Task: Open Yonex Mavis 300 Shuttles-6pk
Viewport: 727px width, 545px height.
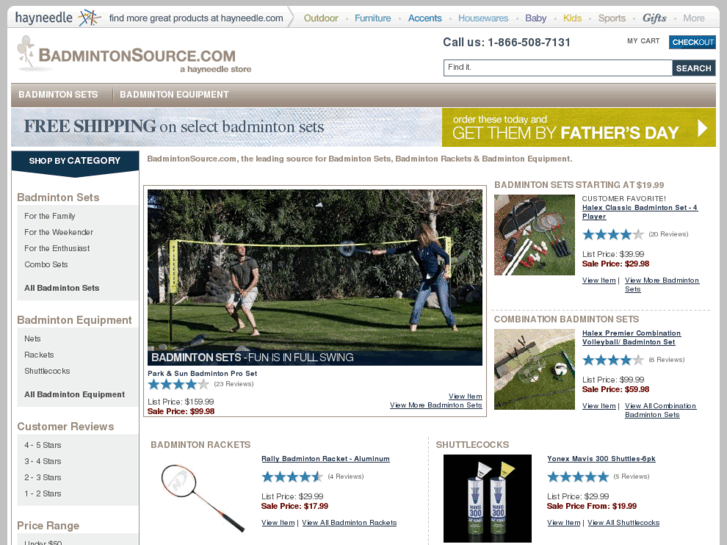Action: click(x=601, y=459)
